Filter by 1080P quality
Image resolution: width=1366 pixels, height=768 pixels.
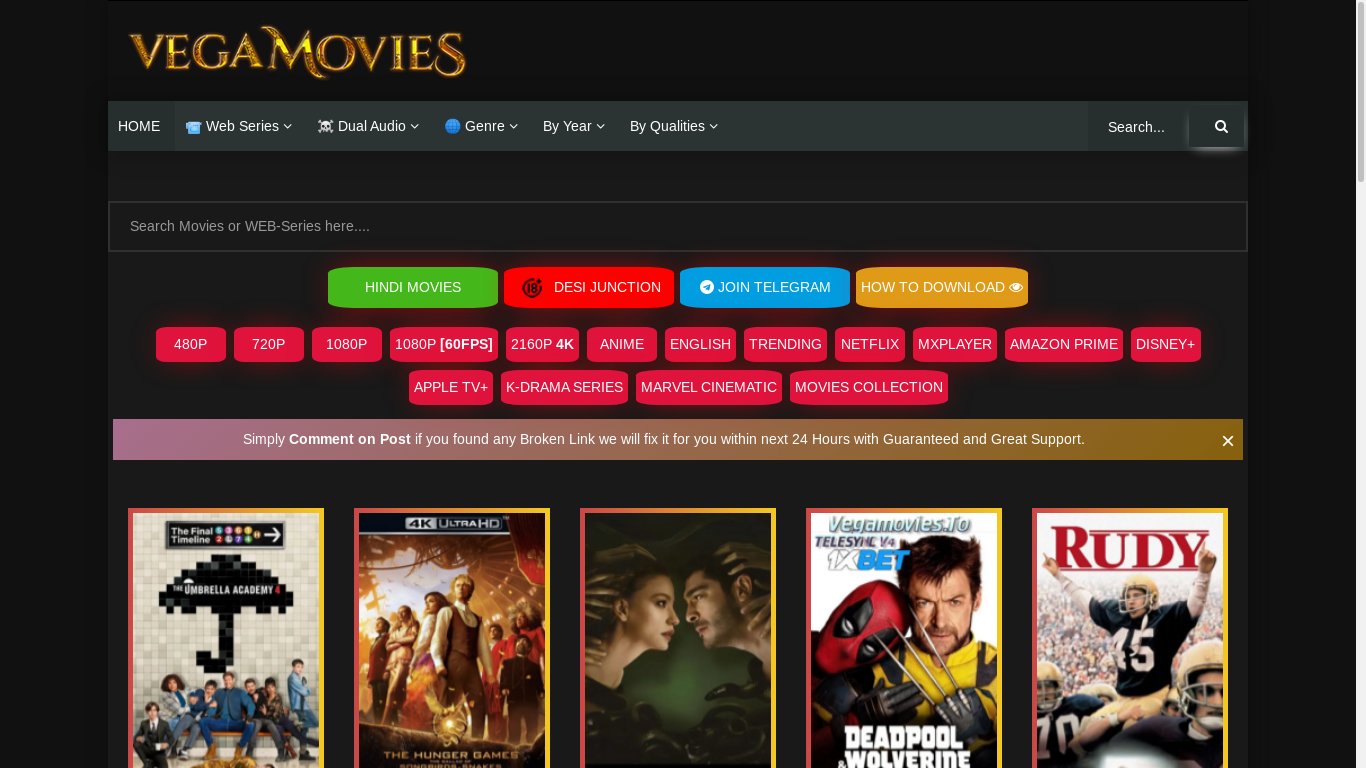click(x=347, y=344)
